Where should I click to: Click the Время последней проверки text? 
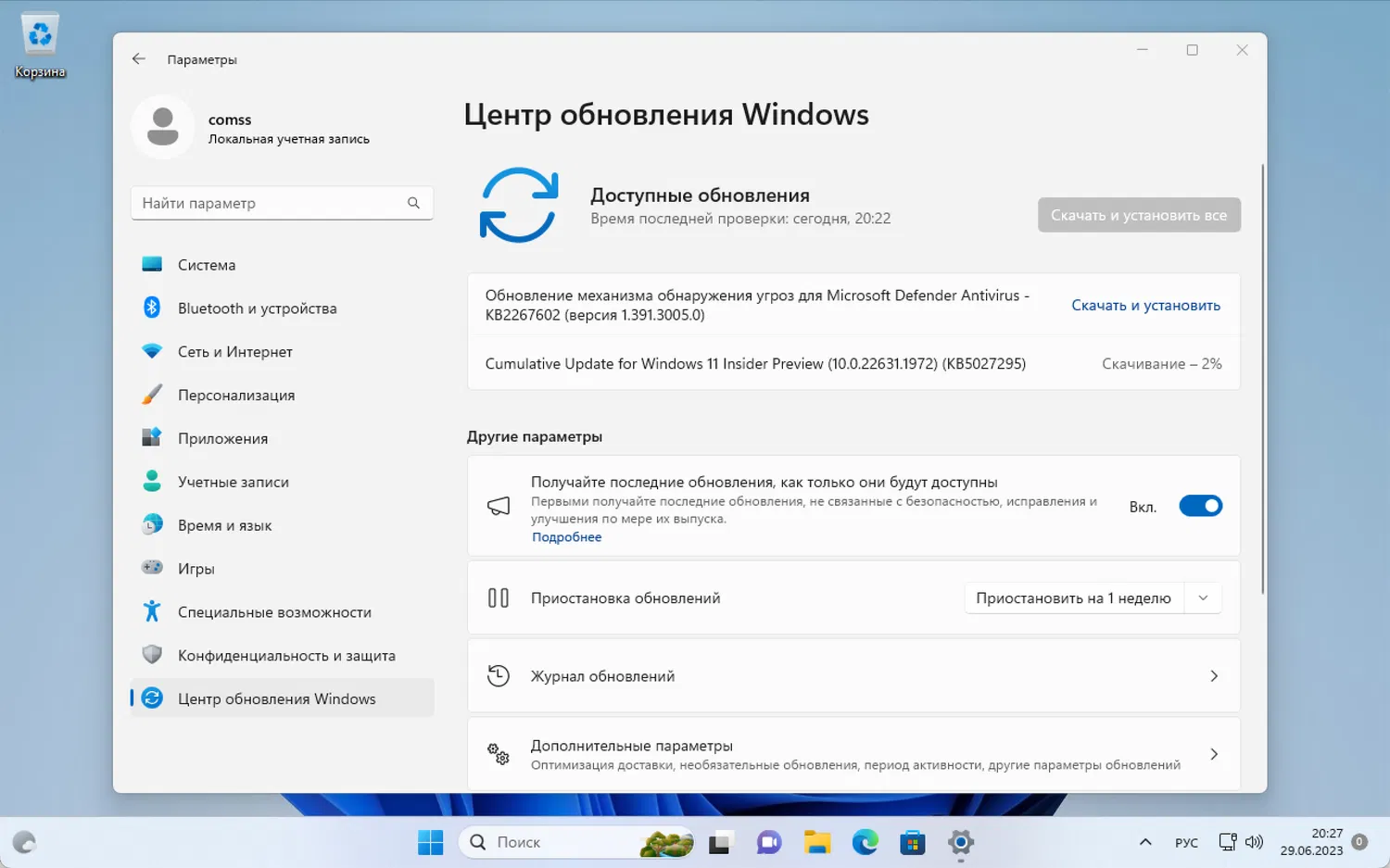[x=740, y=219]
